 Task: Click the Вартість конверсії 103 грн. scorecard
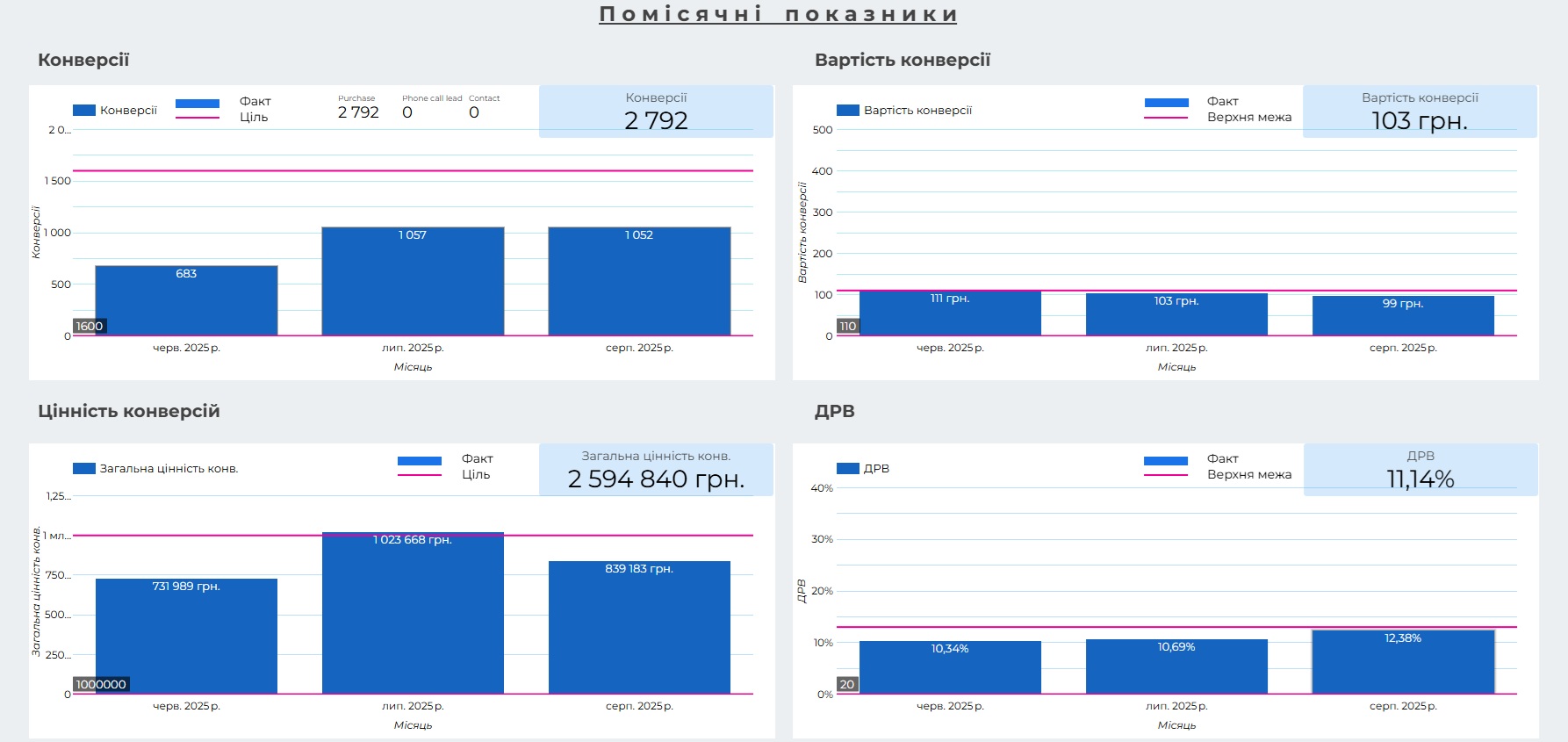1420,112
